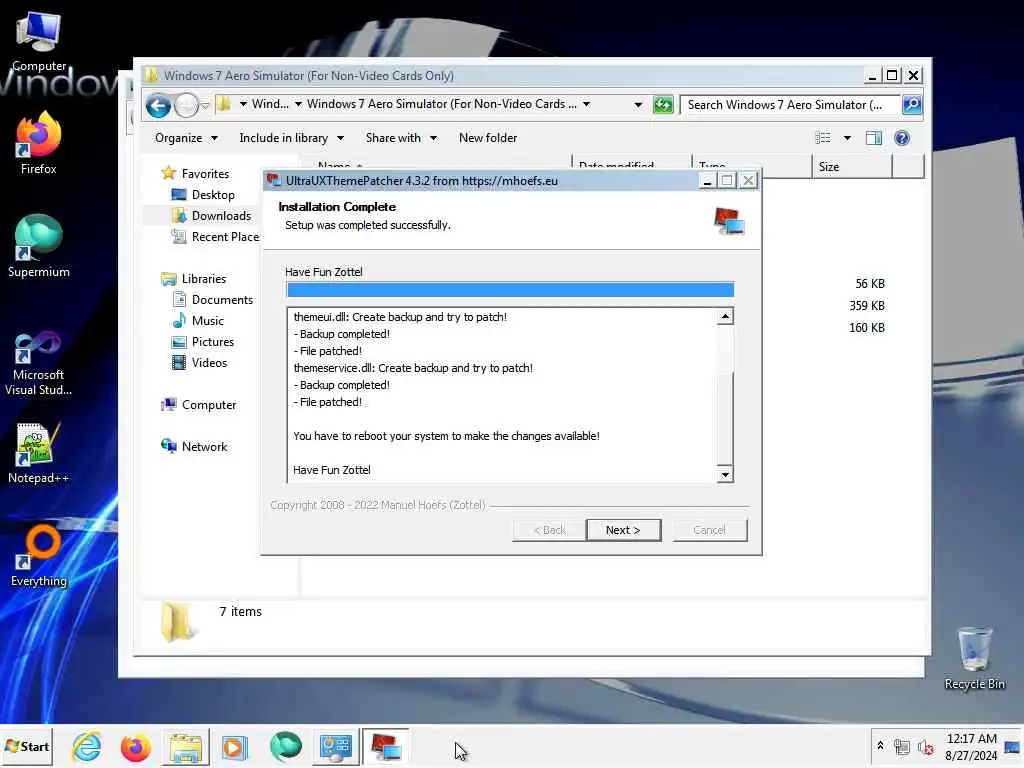Click Next in the UltraUXThemePatcher installer
The width and height of the screenshot is (1024, 768).
coord(623,530)
